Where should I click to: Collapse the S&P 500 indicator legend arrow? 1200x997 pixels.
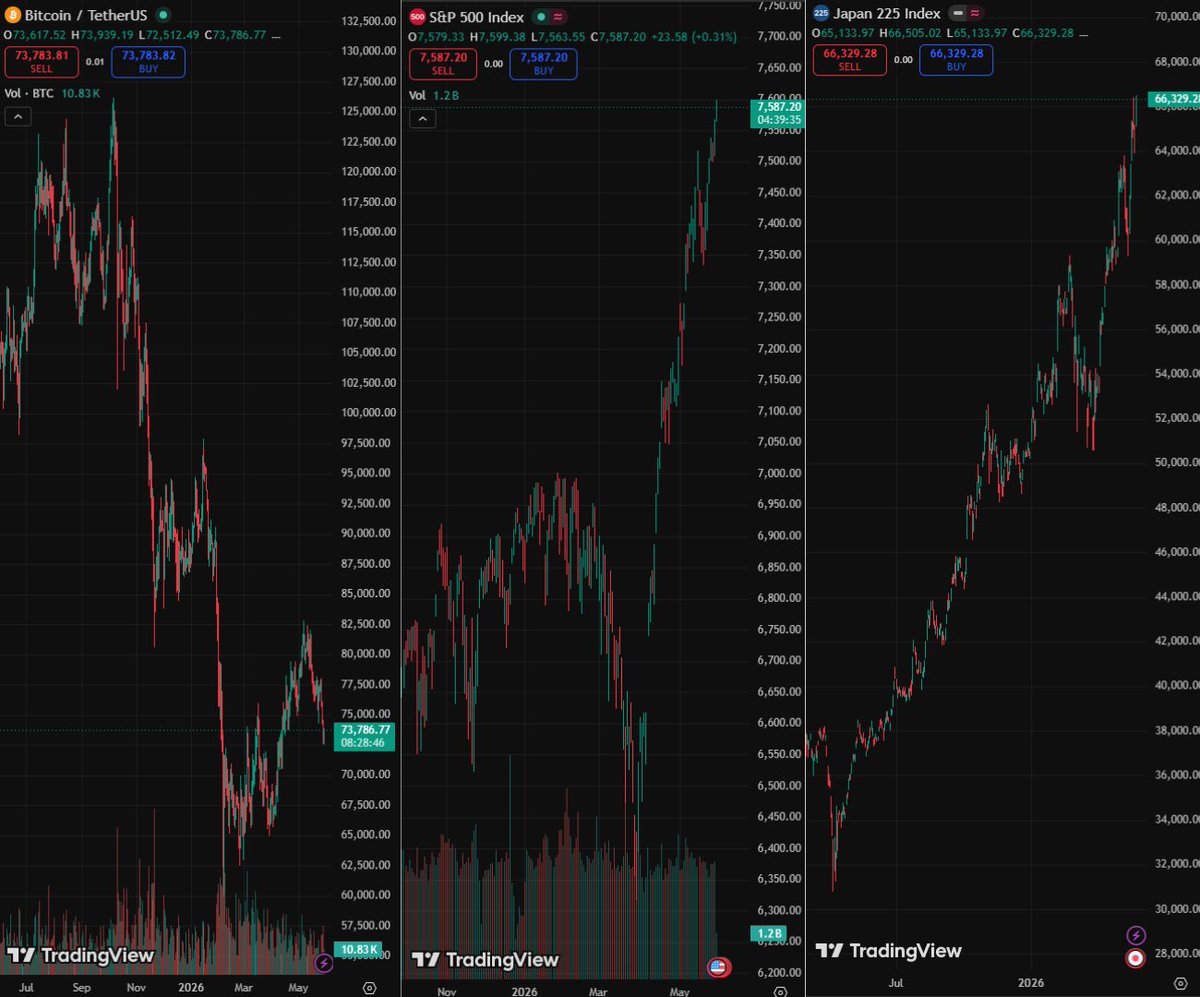point(422,119)
